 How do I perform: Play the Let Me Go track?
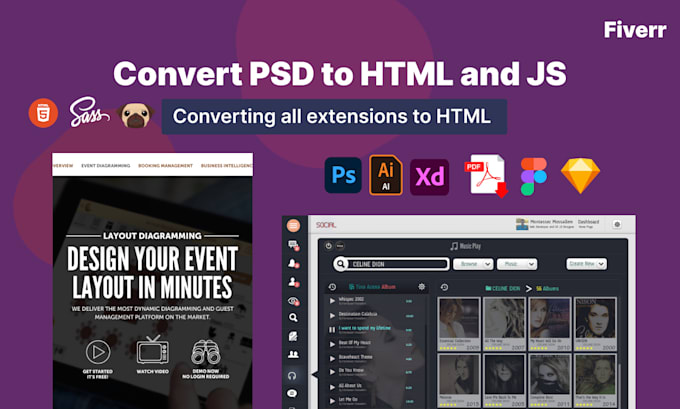coord(332,401)
